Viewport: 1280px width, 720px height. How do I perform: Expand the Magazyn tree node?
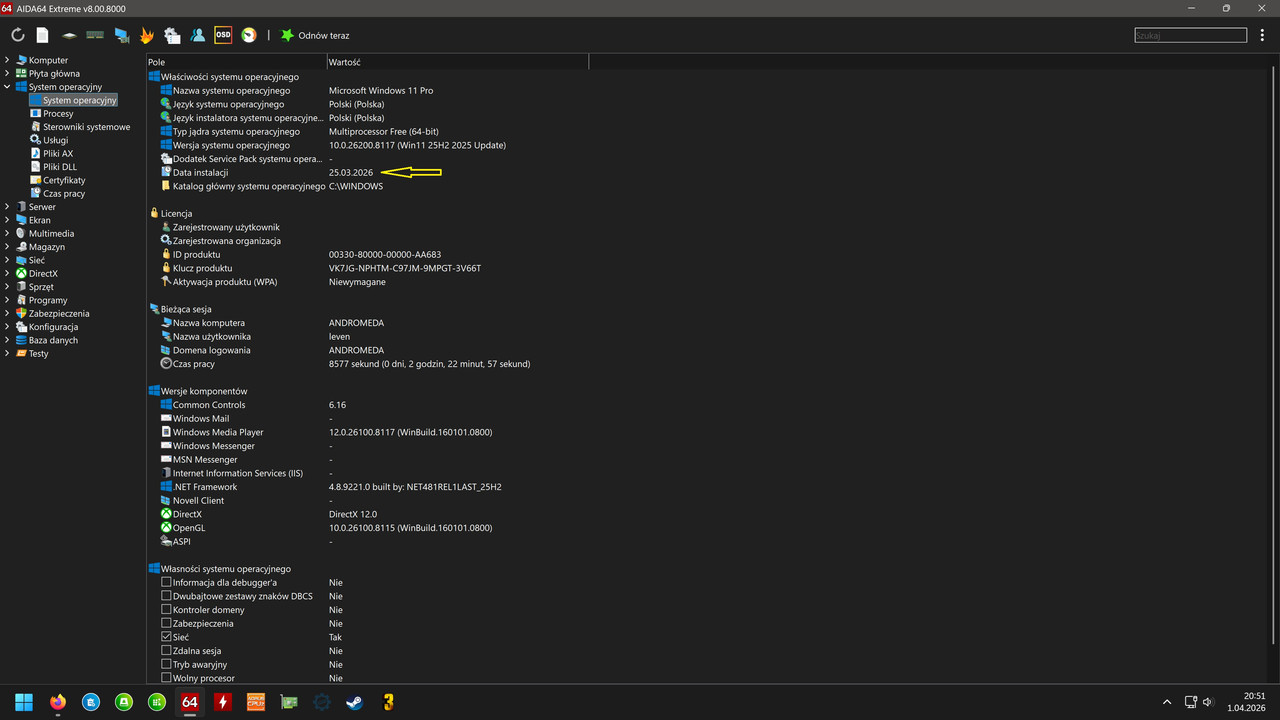(7, 247)
